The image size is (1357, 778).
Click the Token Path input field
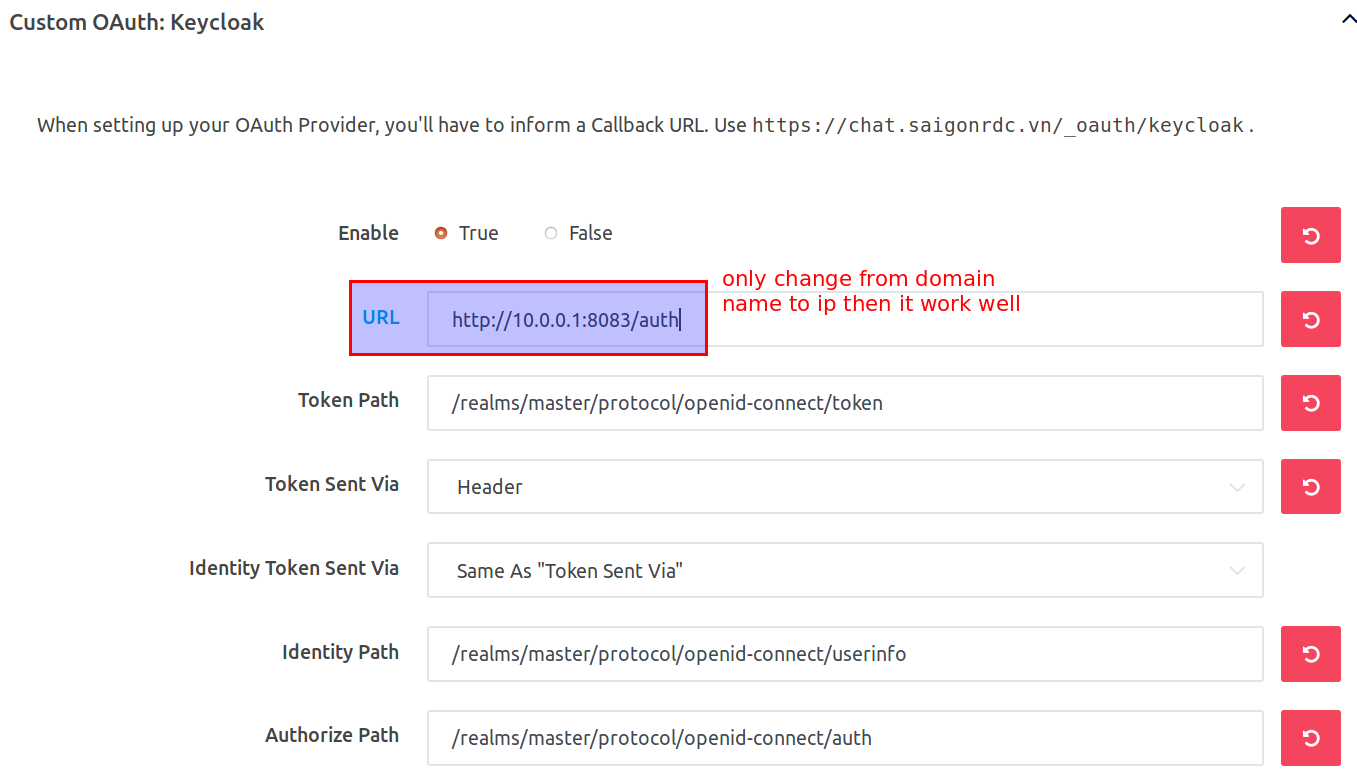845,403
